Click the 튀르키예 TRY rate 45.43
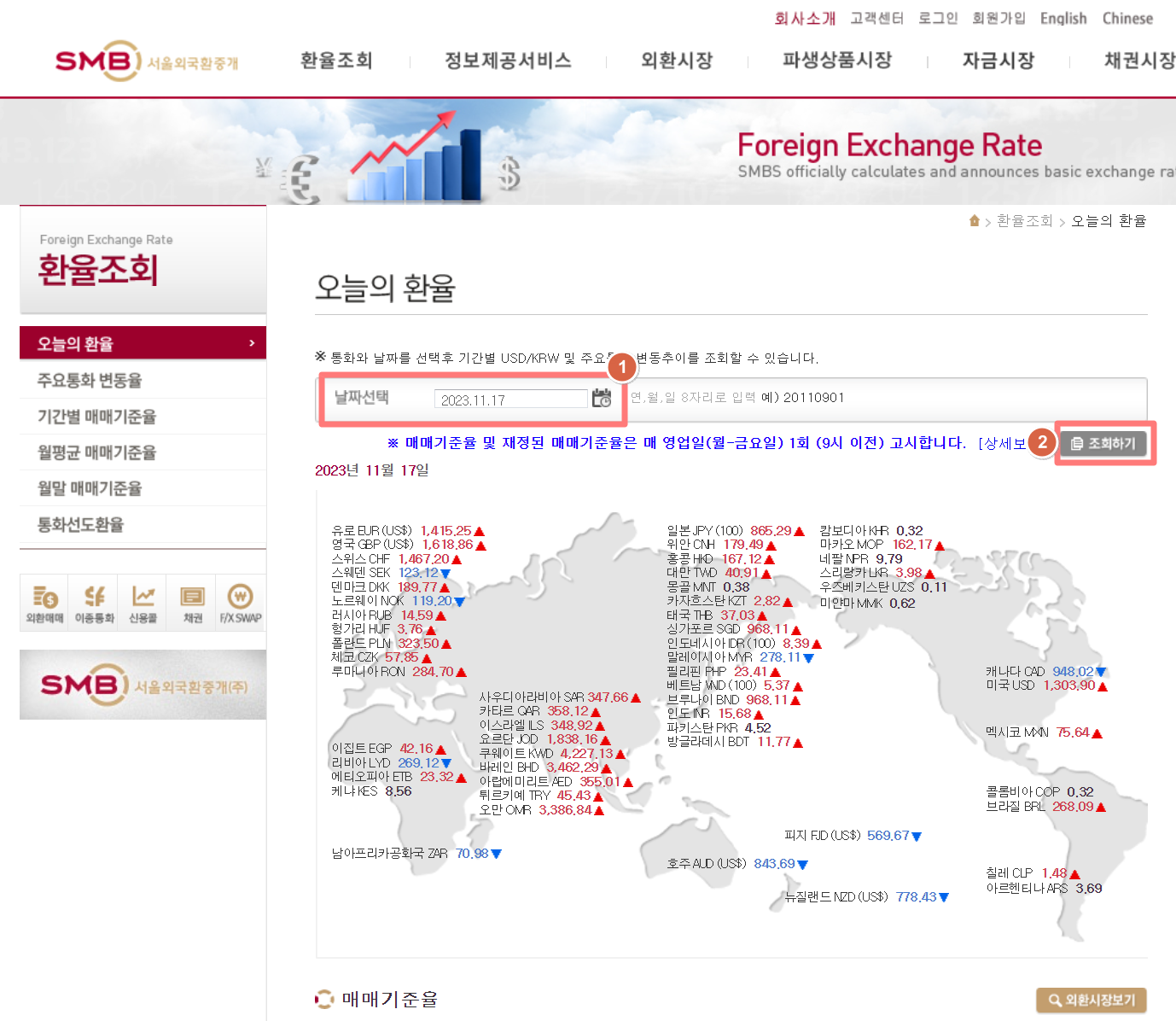This screenshot has height=1021, width=1176. 573,796
